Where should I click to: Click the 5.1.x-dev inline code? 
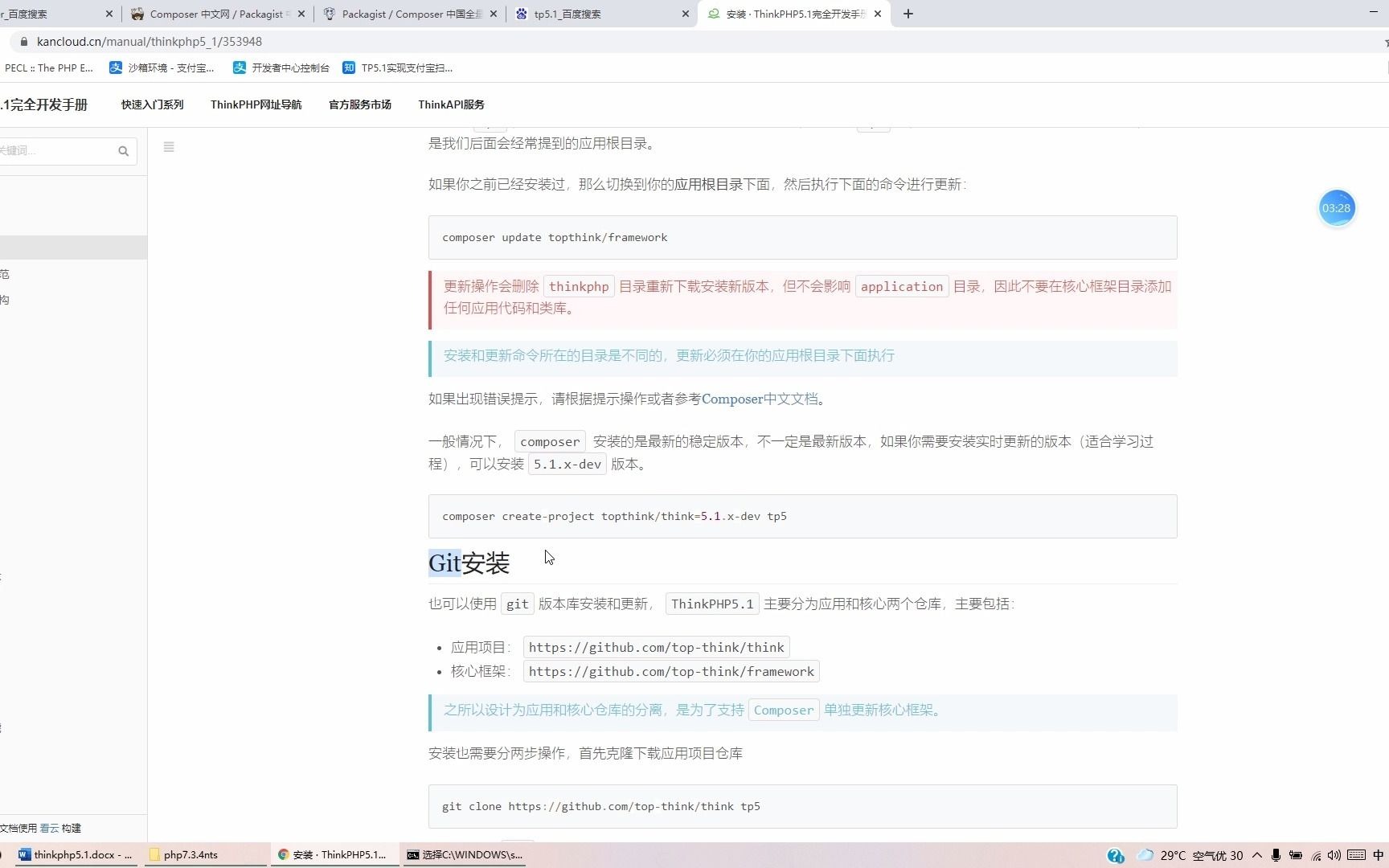567,464
